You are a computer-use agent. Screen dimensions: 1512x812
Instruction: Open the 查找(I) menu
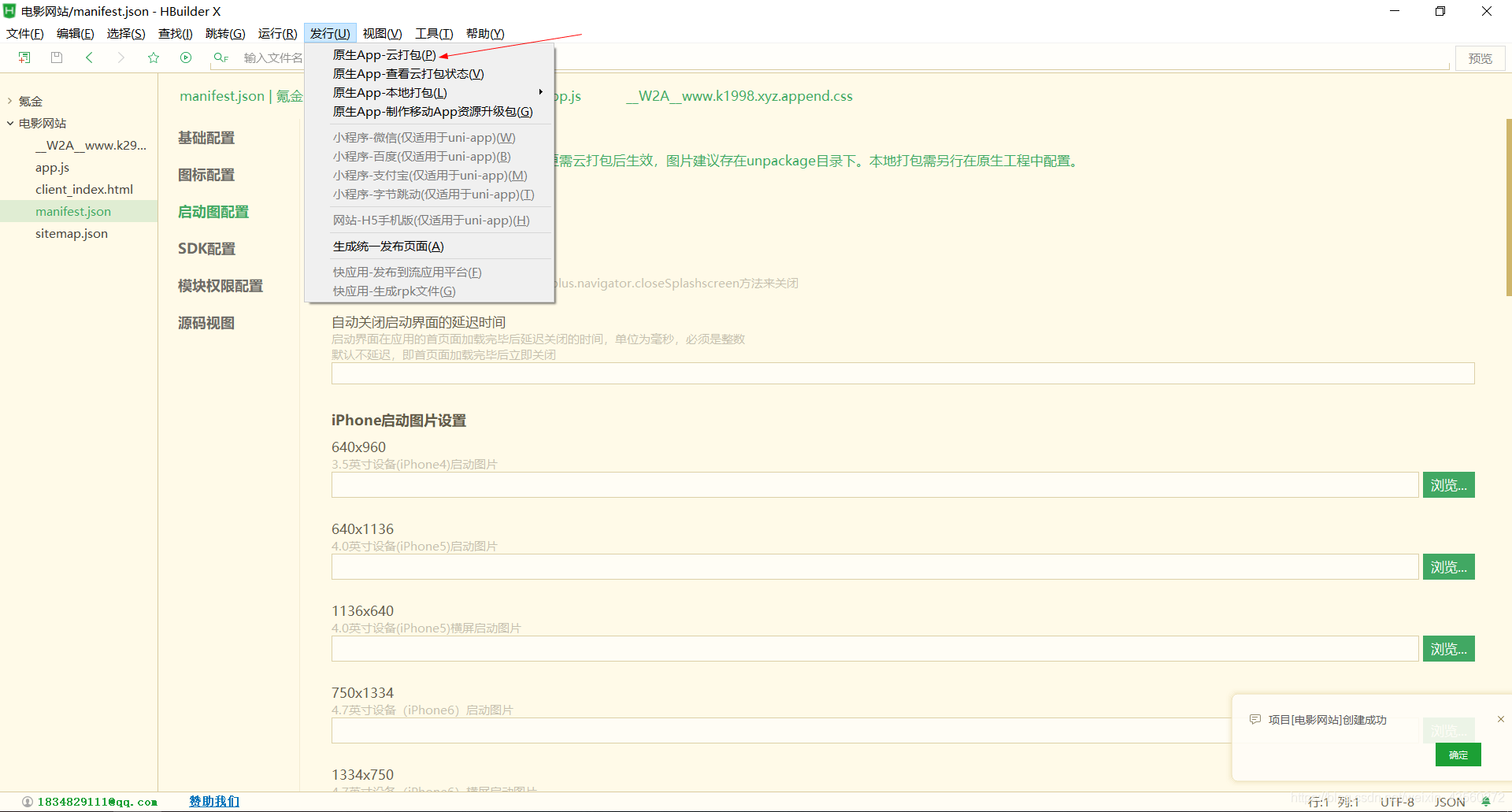176,33
